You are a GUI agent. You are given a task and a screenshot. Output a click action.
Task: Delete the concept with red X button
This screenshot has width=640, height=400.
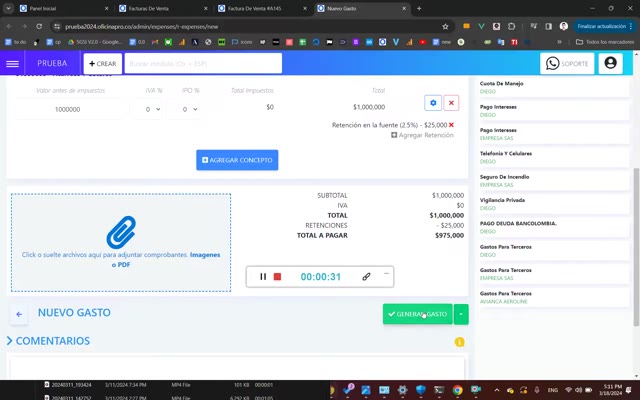451,103
